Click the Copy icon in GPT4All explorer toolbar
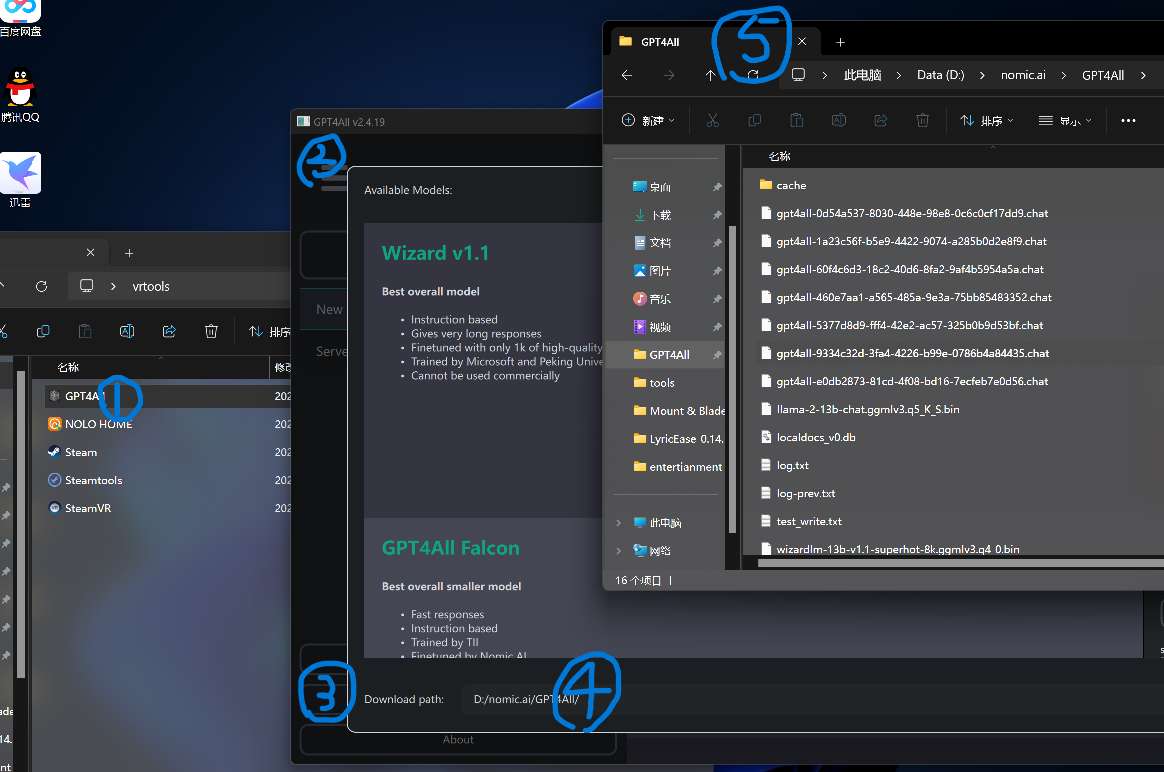The image size is (1164, 772). click(754, 120)
